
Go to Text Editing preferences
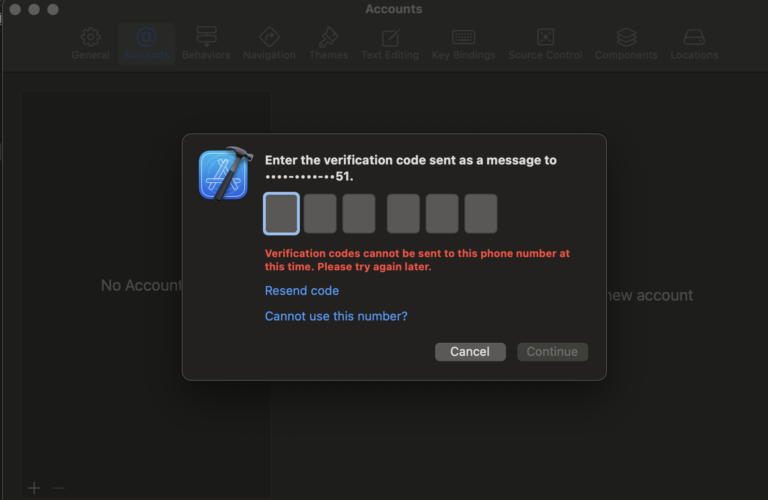[x=390, y=43]
